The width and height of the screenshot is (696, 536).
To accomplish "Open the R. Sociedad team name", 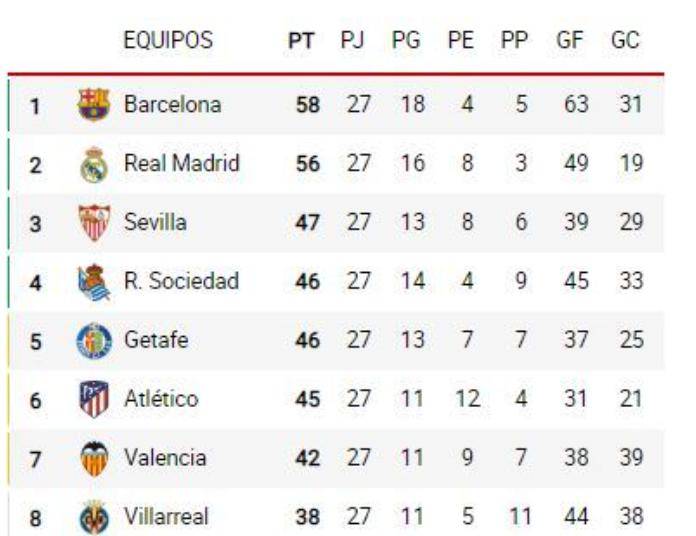I will click(181, 281).
